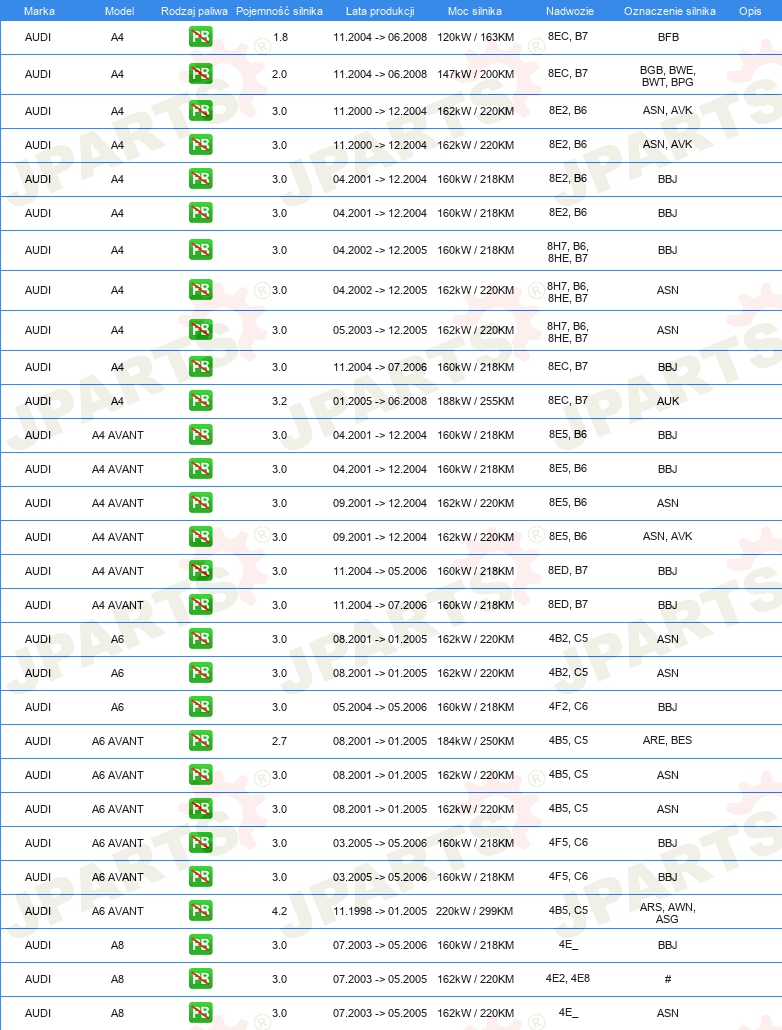Select the A6 AVANT model cell in the 4.2 row

(x=118, y=911)
